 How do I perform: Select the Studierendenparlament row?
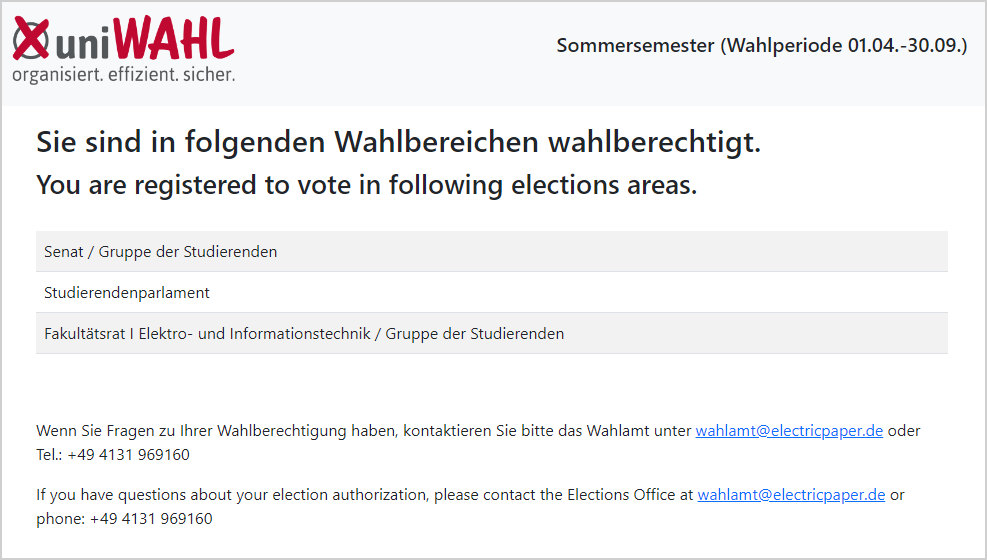click(x=492, y=293)
